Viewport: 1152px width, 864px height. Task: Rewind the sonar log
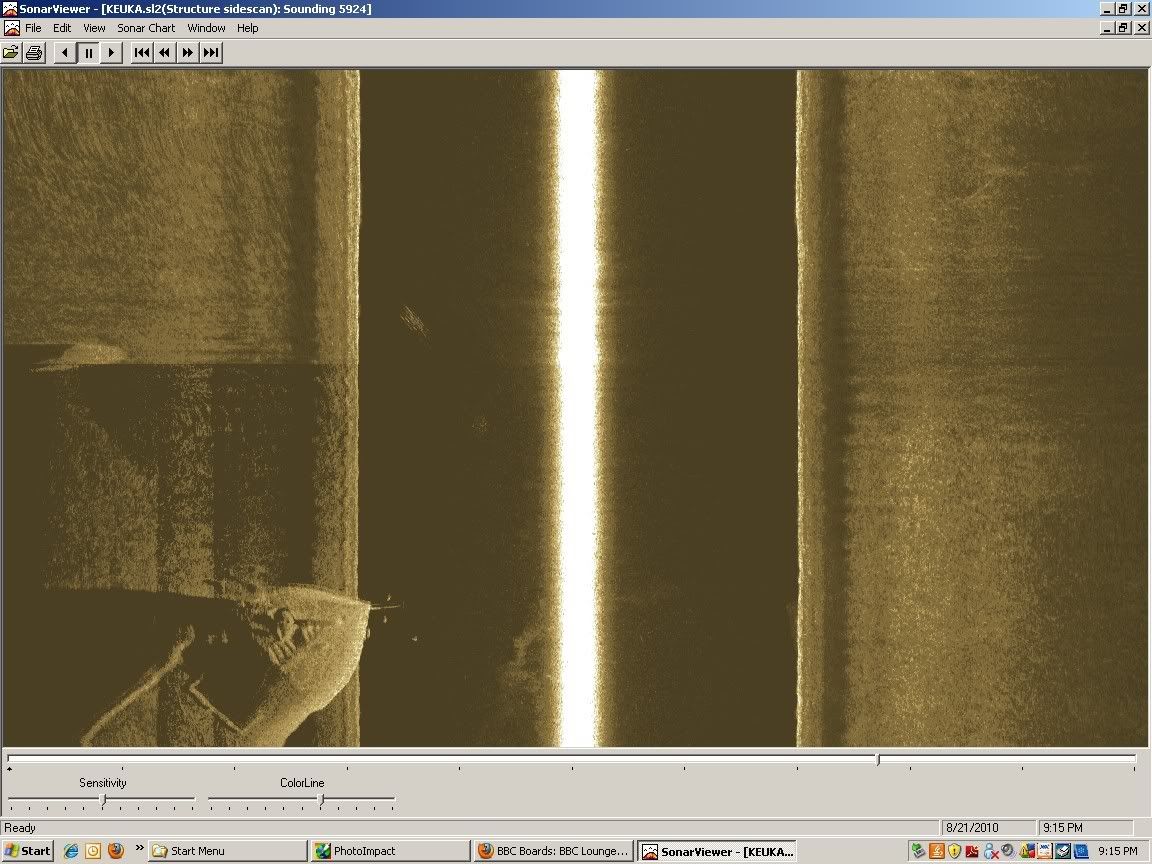pyautogui.click(x=165, y=53)
